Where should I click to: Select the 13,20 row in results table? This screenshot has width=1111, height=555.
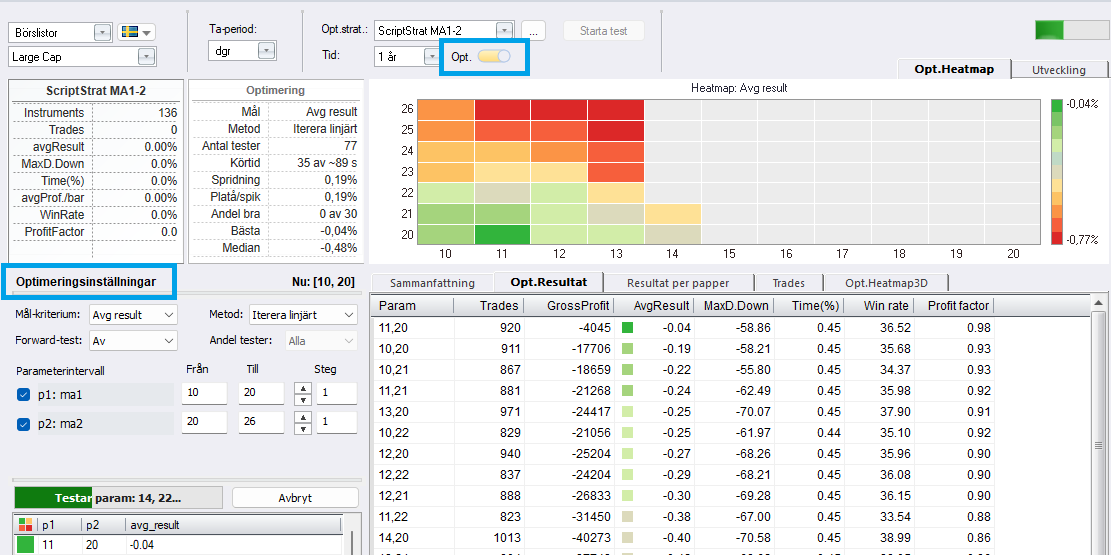(x=682, y=411)
